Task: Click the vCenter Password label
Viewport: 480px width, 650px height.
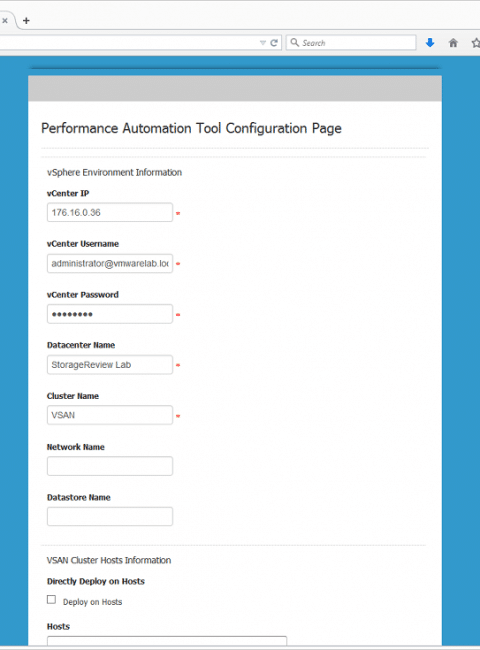Action: pos(83,295)
